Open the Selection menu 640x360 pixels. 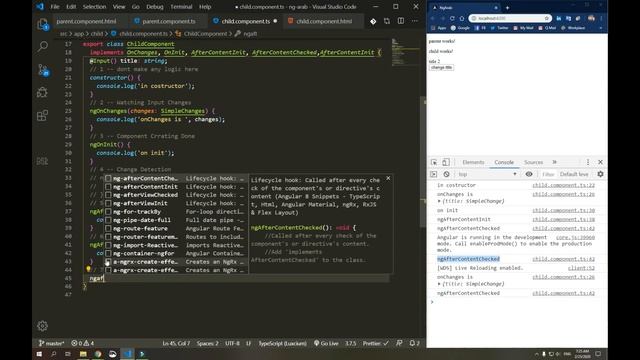click(94, 7)
